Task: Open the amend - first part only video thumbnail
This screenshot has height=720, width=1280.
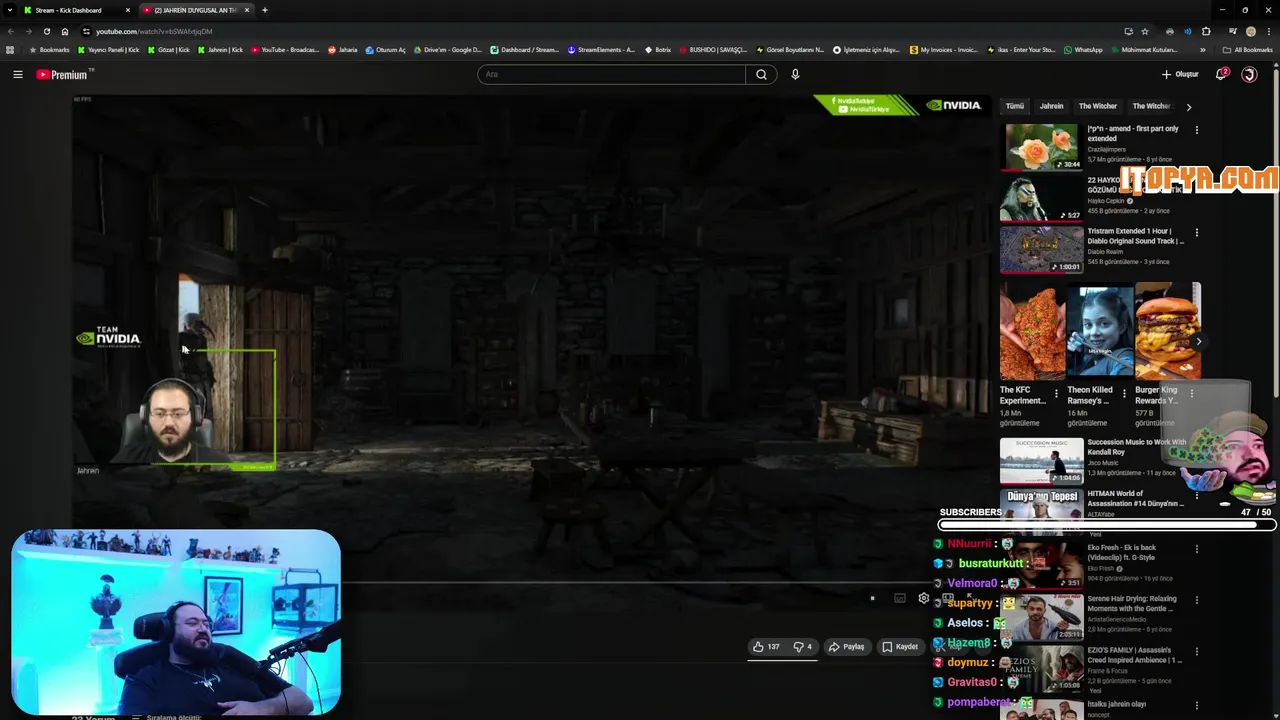Action: [1041, 147]
